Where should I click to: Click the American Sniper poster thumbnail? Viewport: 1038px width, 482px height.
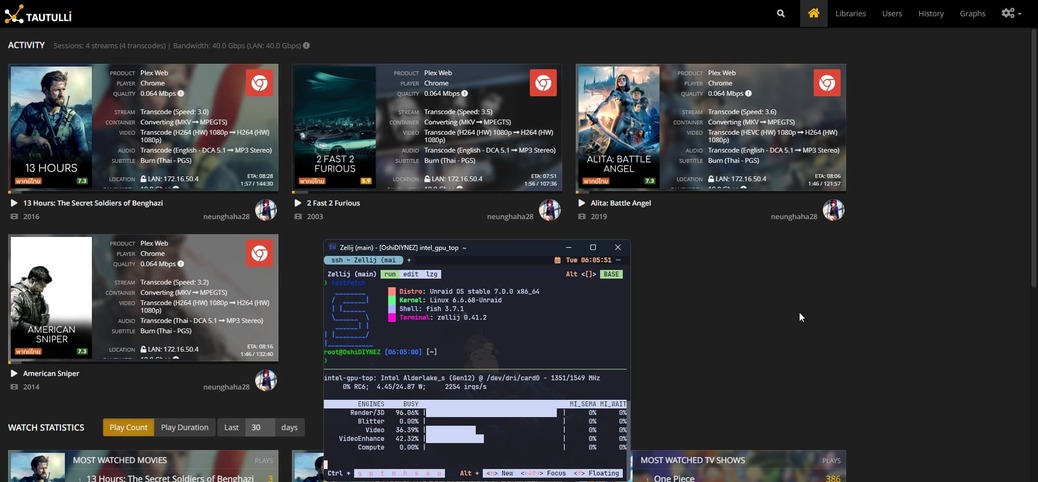point(51,297)
